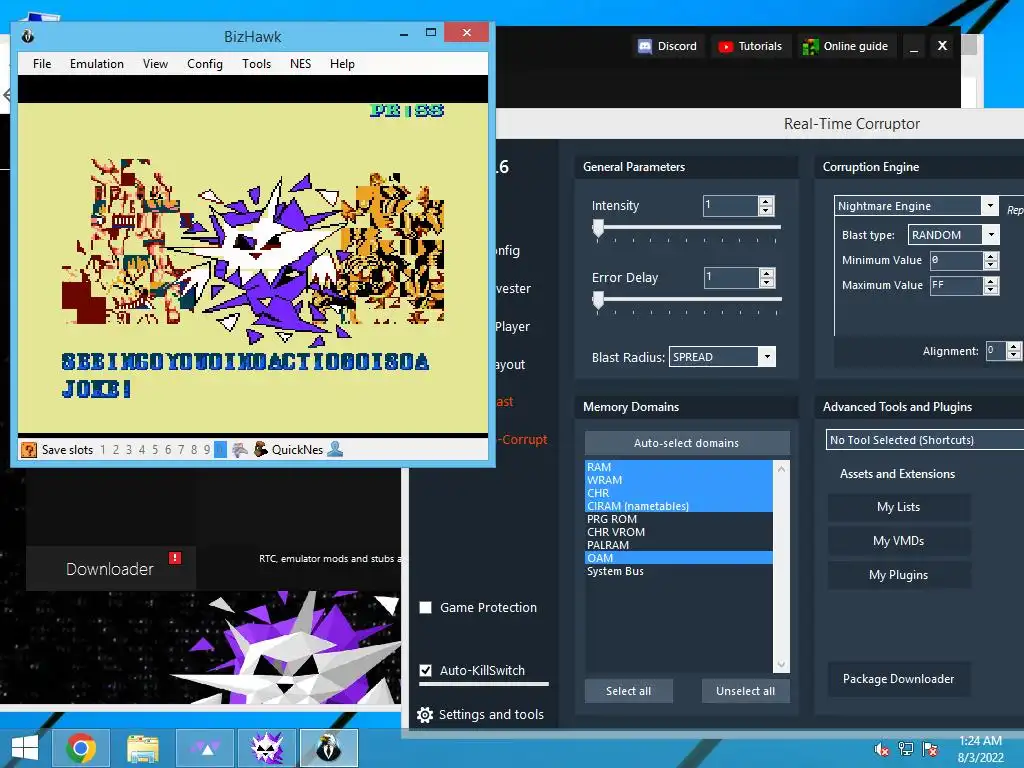The width and height of the screenshot is (1024, 768).
Task: Open the Downloader panel in RTC launcher
Action: tap(110, 569)
